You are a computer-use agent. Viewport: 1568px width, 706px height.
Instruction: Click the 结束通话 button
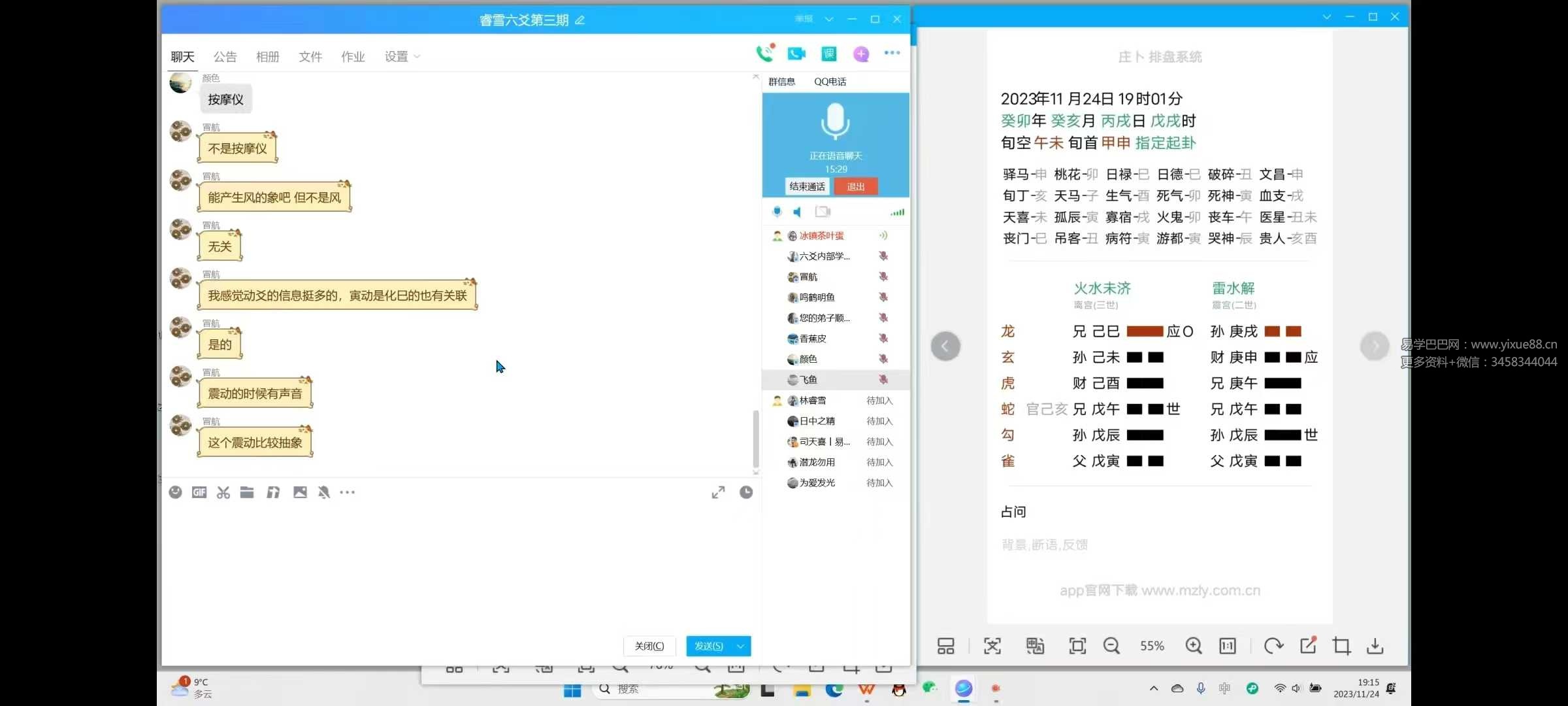807,186
